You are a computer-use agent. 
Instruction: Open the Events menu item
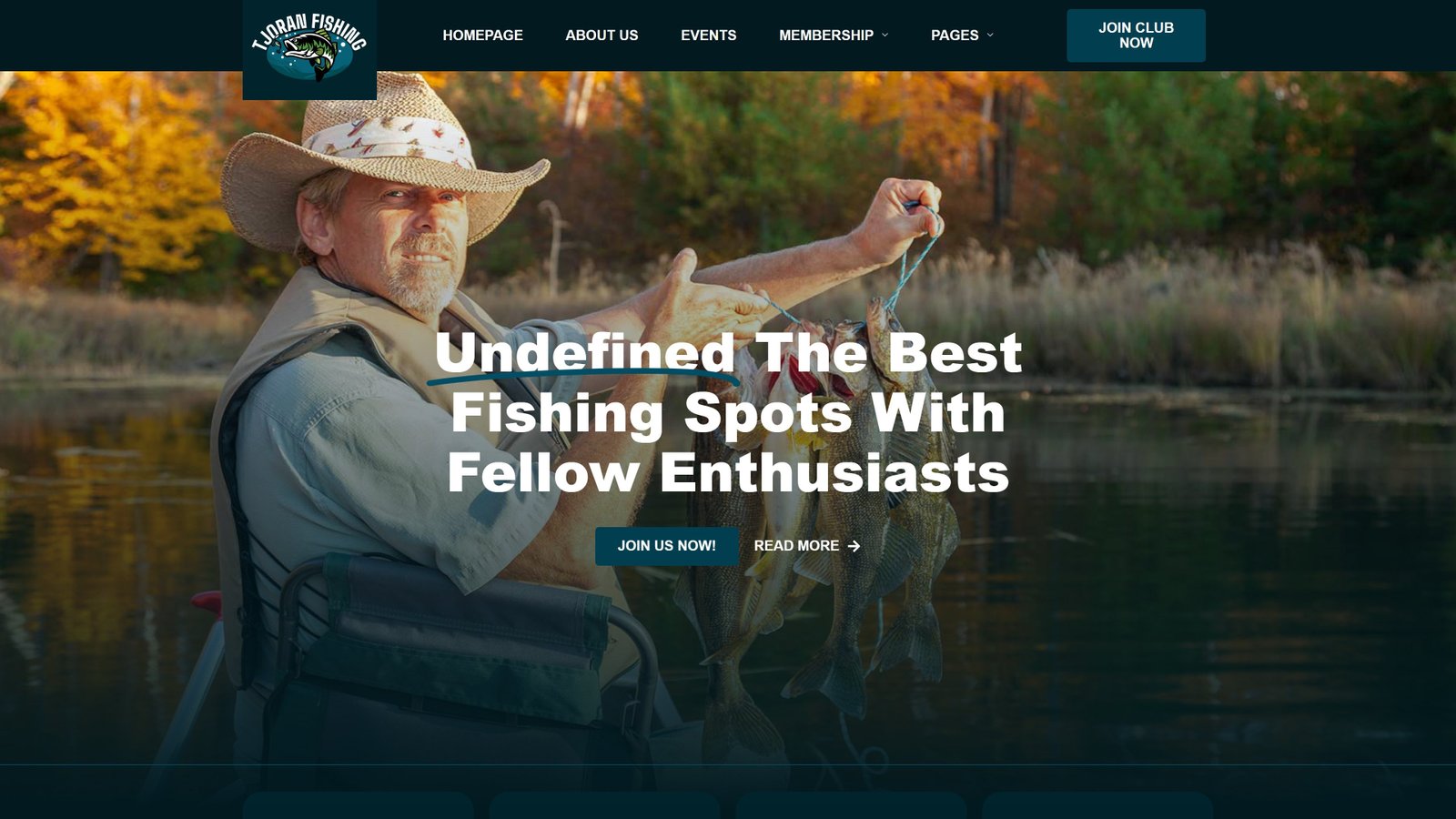[708, 35]
